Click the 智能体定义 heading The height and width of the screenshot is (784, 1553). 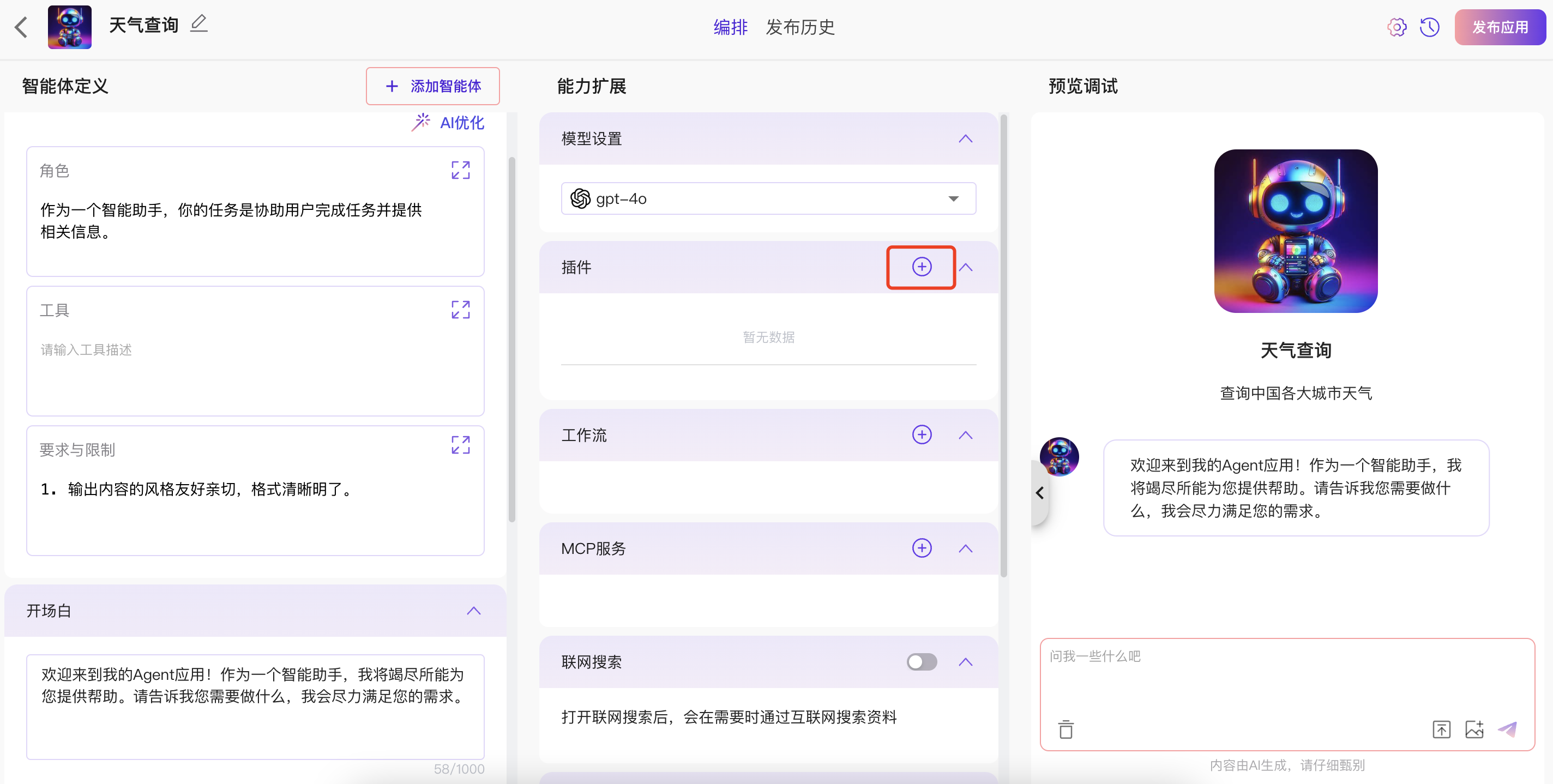pos(65,86)
